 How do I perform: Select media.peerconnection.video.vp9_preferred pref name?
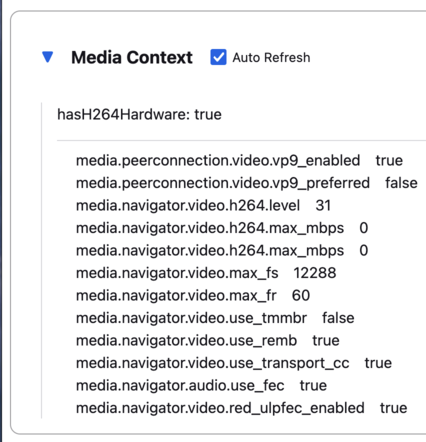[223, 183]
